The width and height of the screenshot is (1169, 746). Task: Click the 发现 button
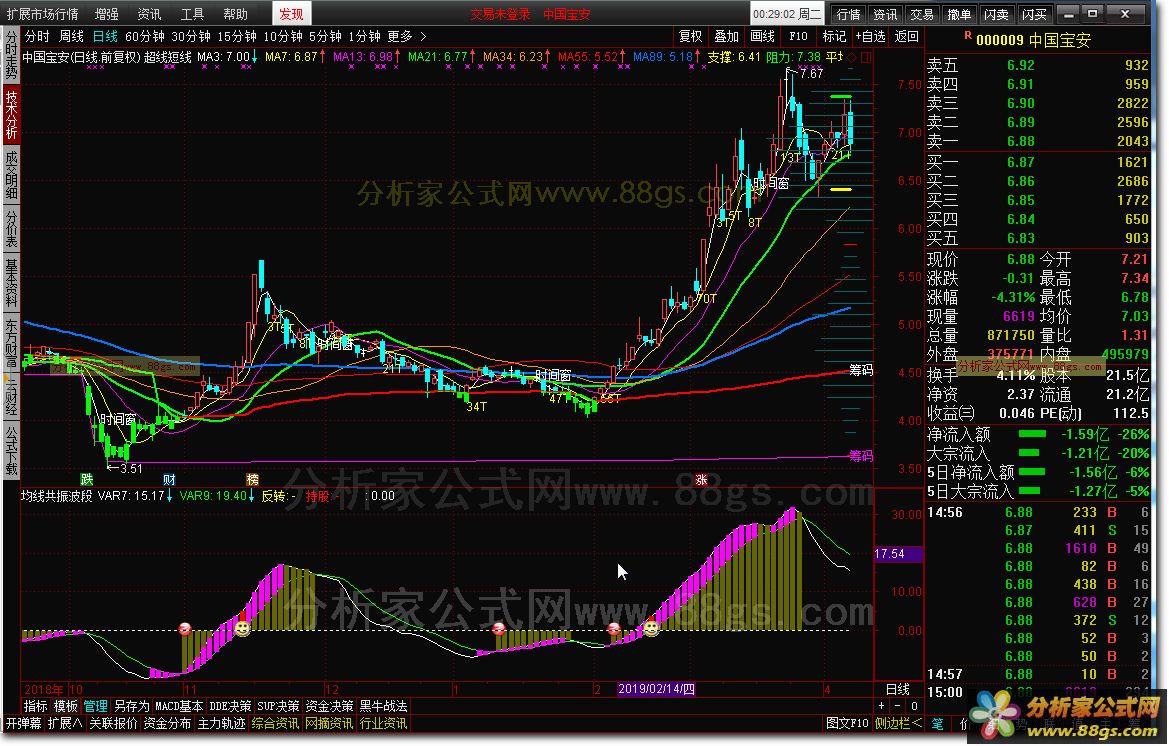[x=292, y=14]
